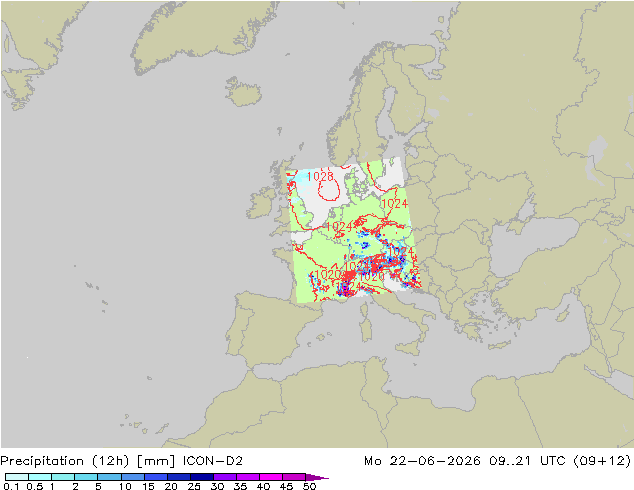Click Iceland on the map
This screenshot has height=490, width=634.
[243, 92]
